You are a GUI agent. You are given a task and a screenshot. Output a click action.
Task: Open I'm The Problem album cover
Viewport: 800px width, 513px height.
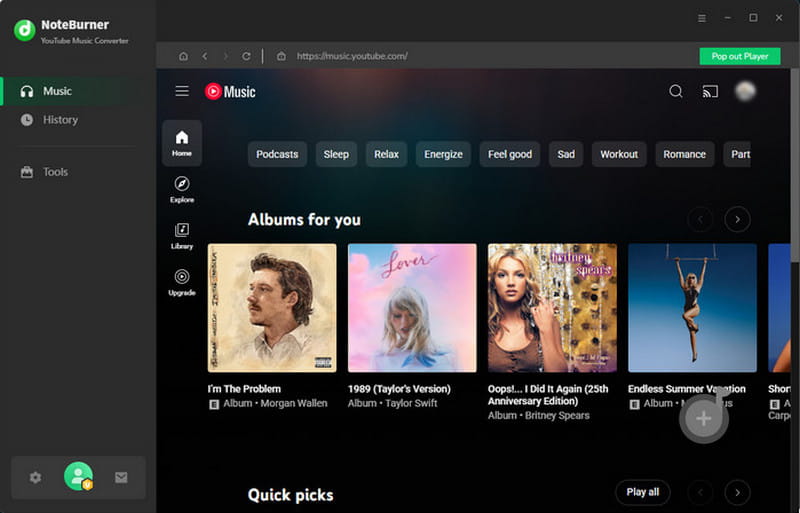pos(272,308)
